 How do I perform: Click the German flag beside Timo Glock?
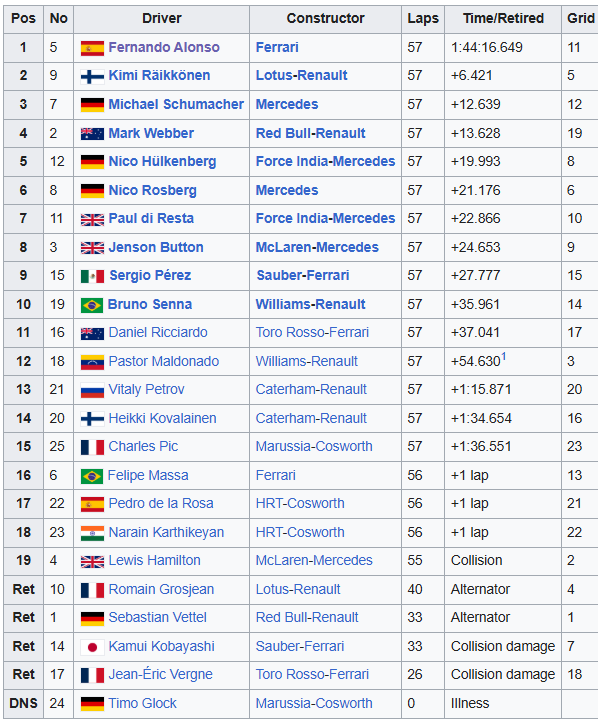coord(92,704)
